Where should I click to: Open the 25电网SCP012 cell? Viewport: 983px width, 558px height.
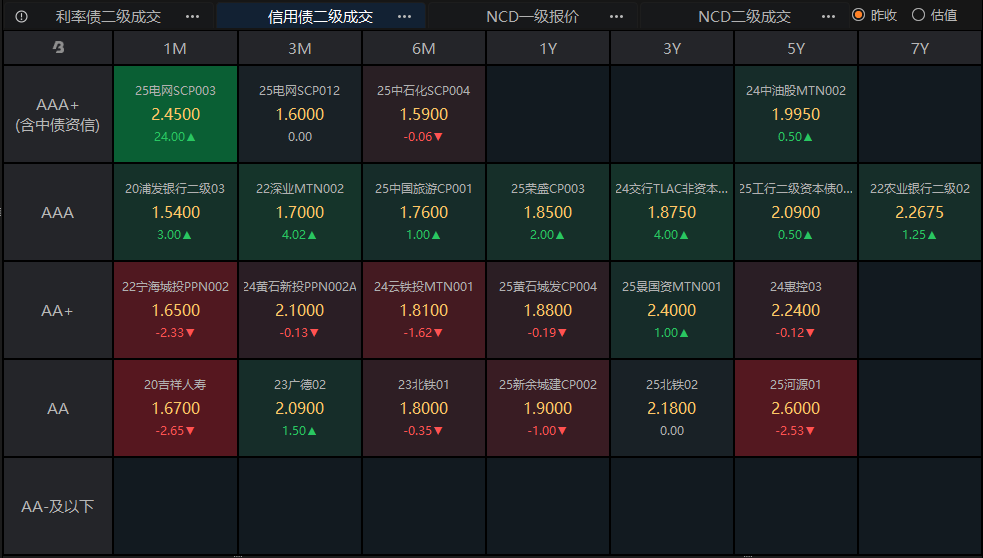click(x=299, y=114)
